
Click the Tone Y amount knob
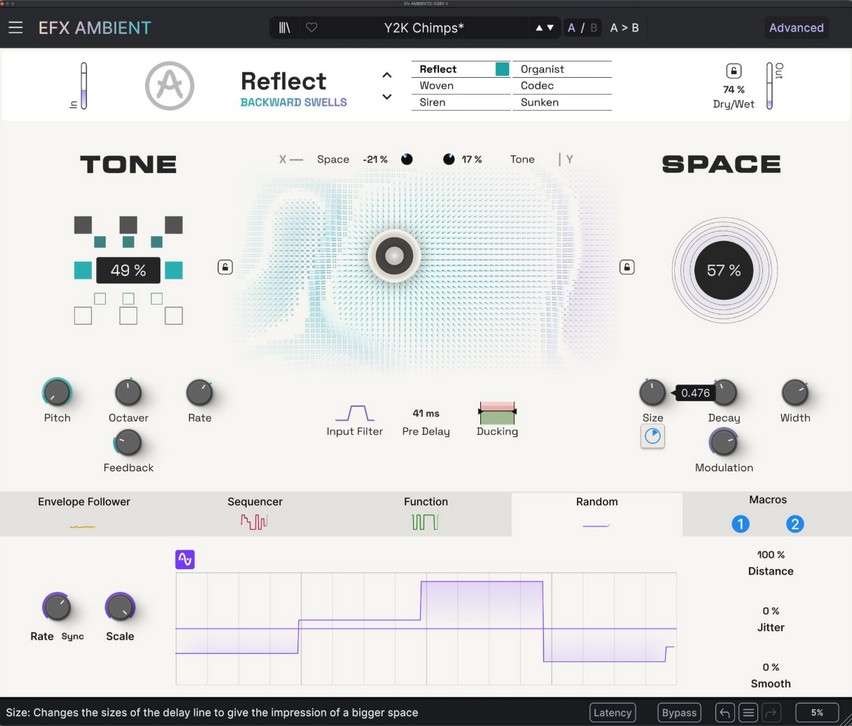coord(449,159)
